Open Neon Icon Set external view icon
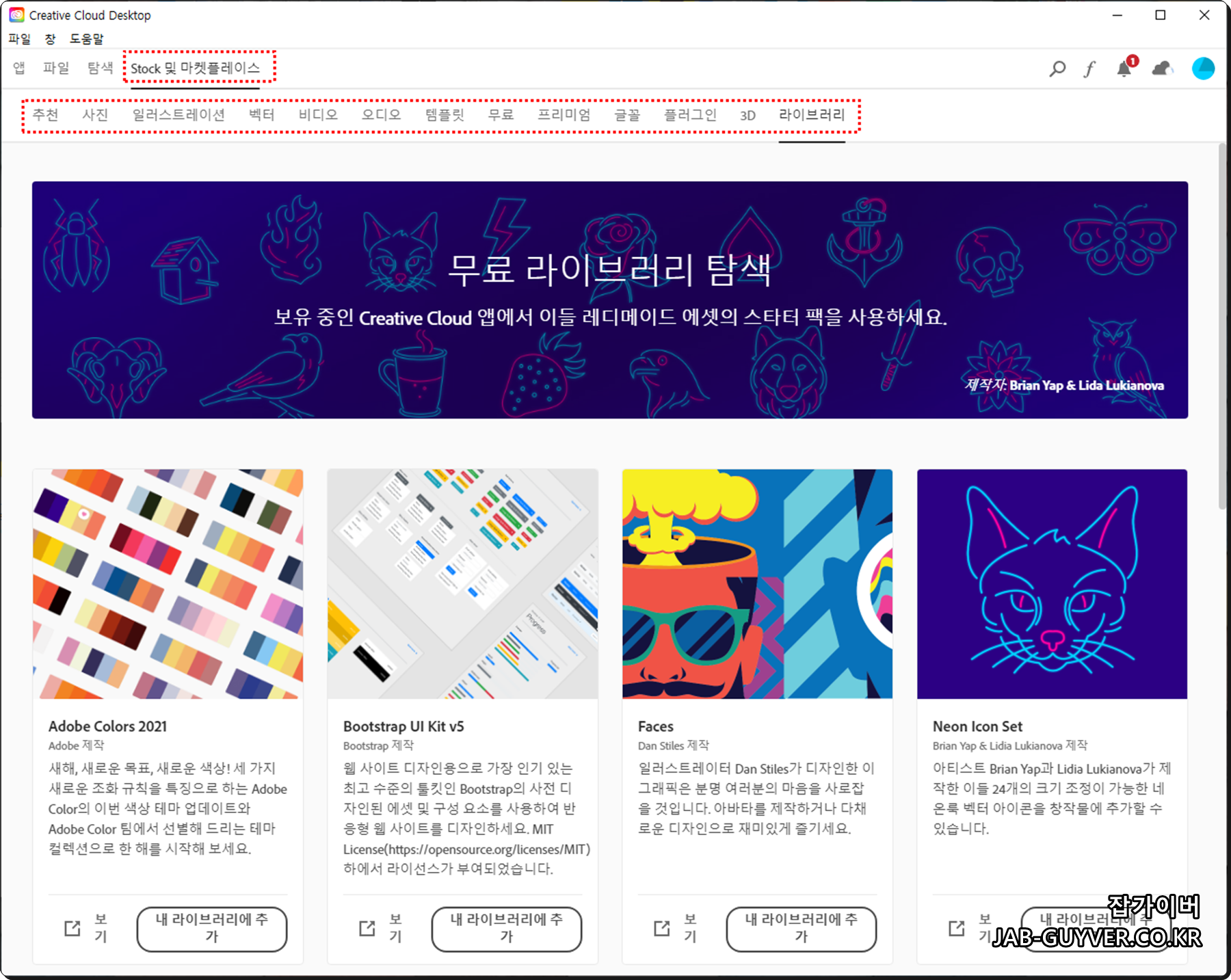This screenshot has width=1231, height=980. pyautogui.click(x=957, y=928)
